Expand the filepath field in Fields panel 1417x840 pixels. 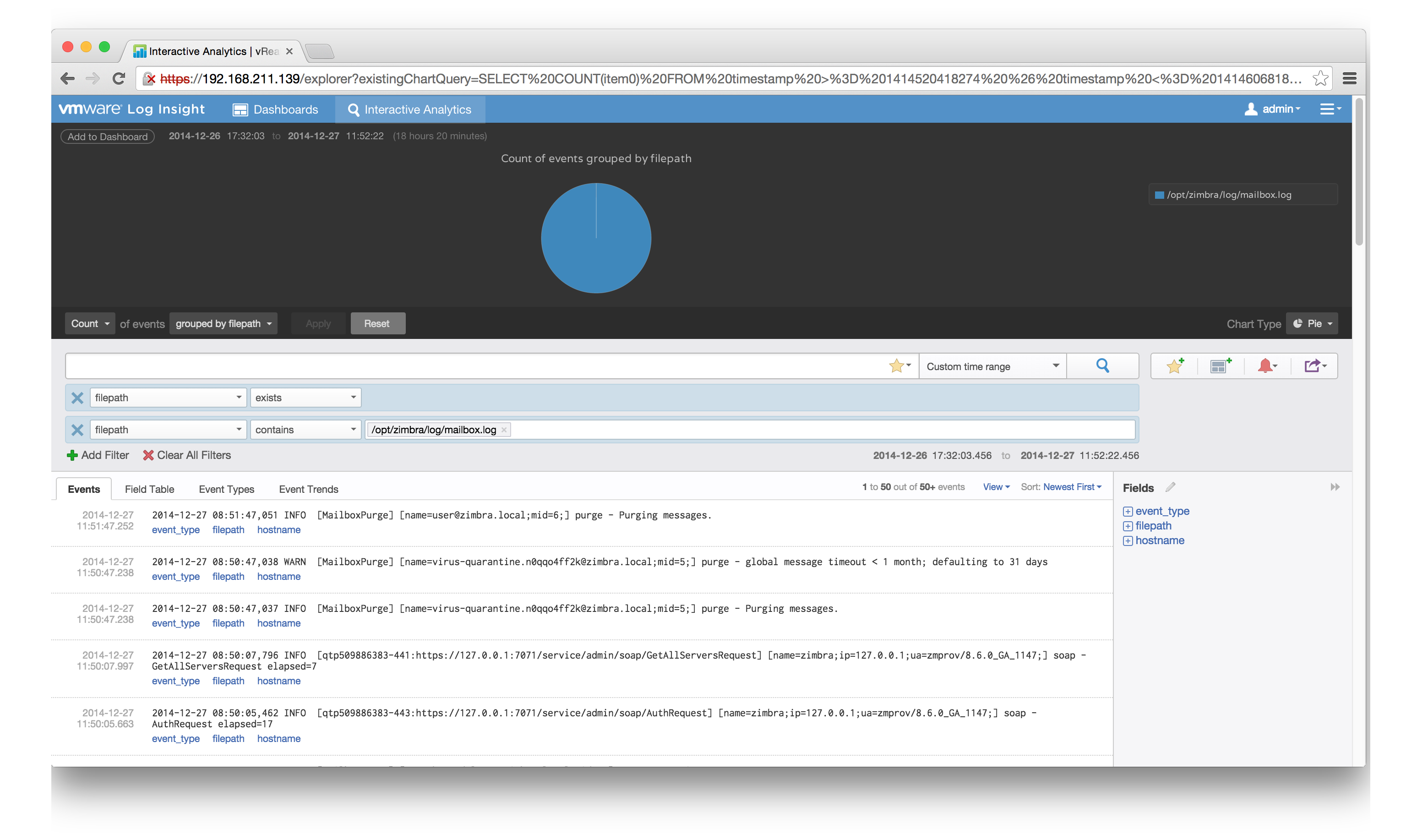click(x=1128, y=526)
